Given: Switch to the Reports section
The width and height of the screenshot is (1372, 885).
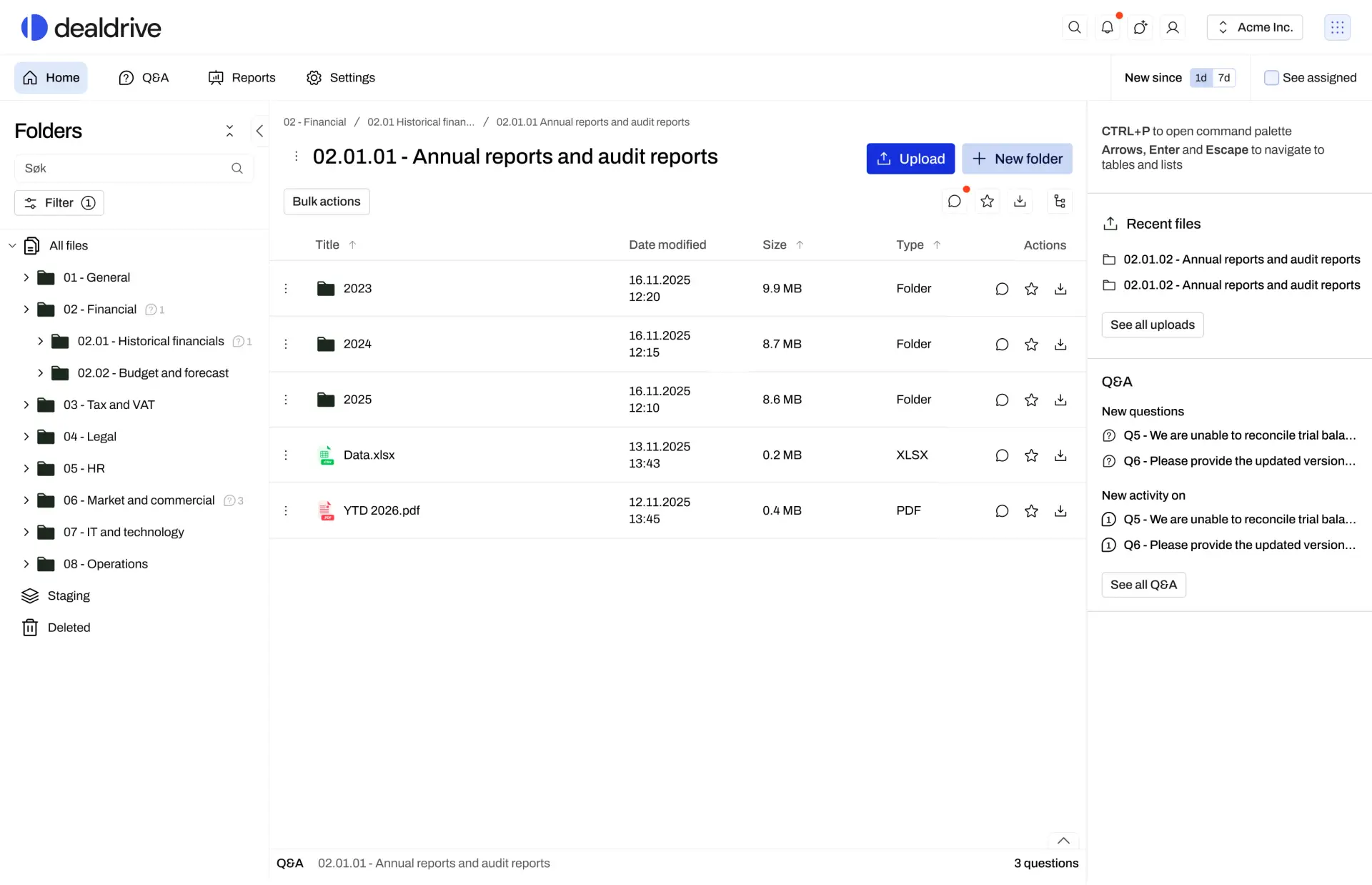Looking at the screenshot, I should [241, 77].
